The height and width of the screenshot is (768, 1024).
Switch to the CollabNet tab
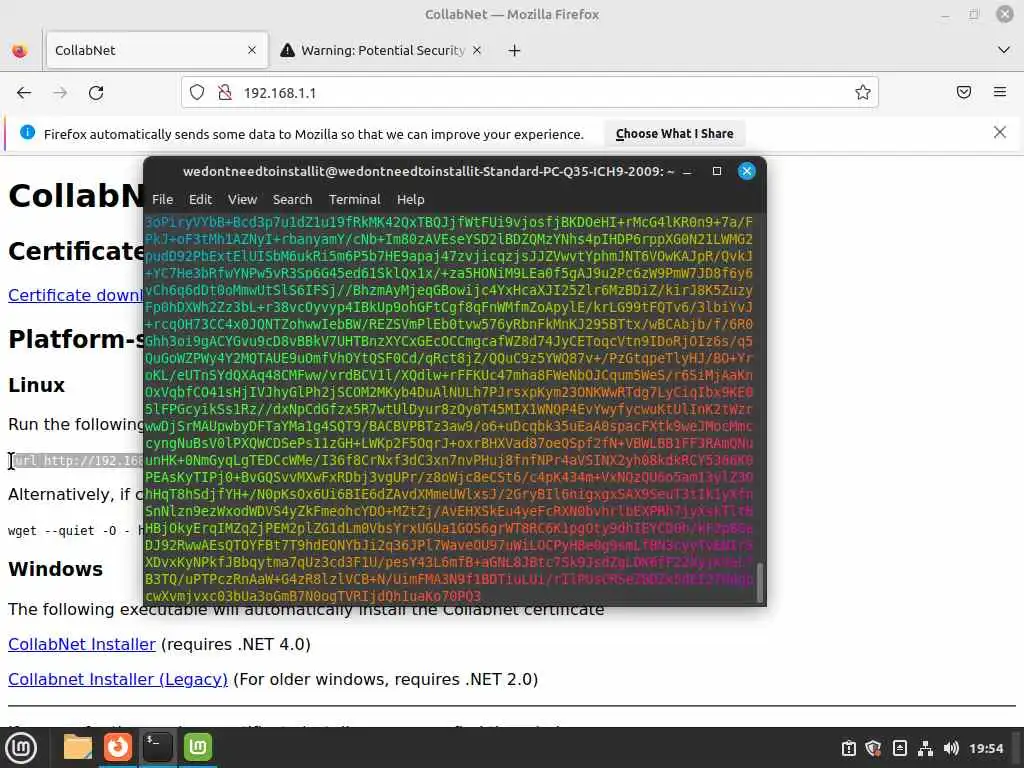click(157, 50)
